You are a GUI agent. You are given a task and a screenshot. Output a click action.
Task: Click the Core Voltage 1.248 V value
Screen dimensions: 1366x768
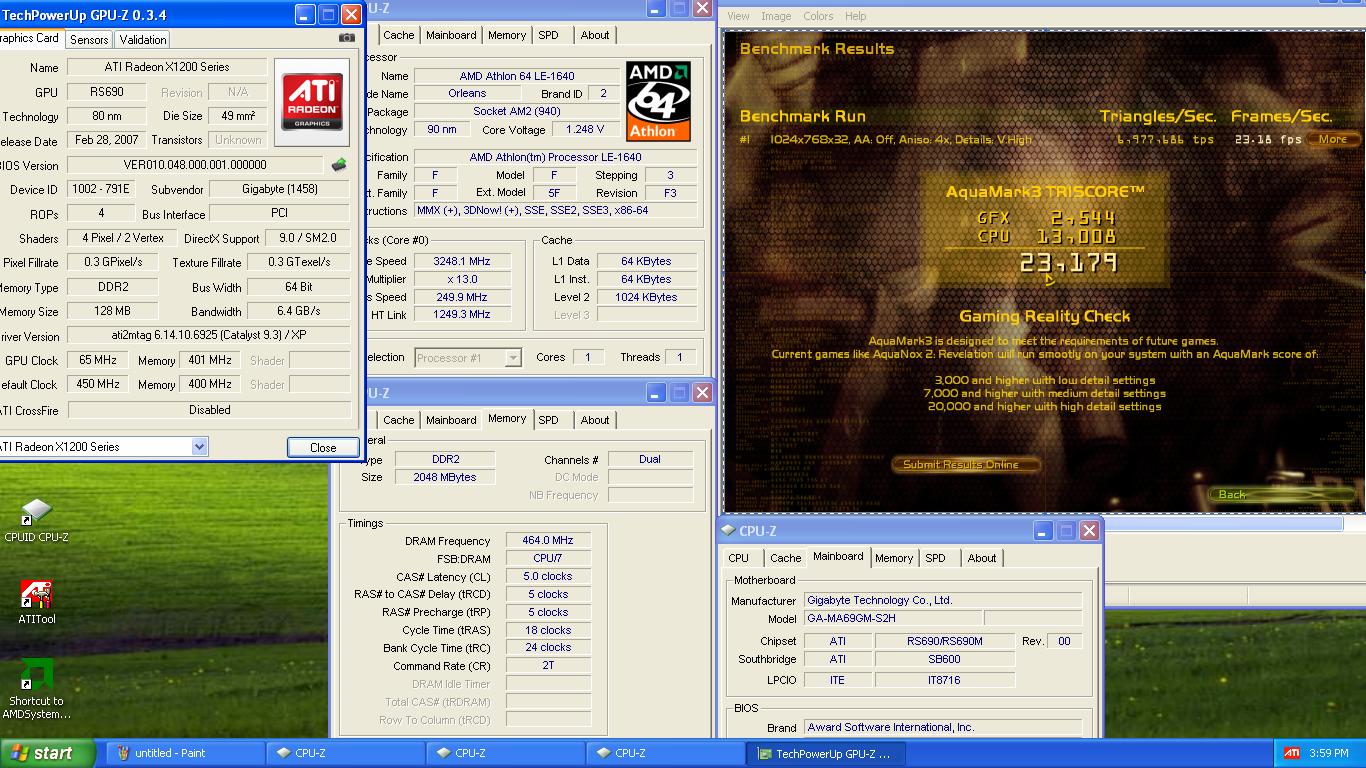coord(585,130)
